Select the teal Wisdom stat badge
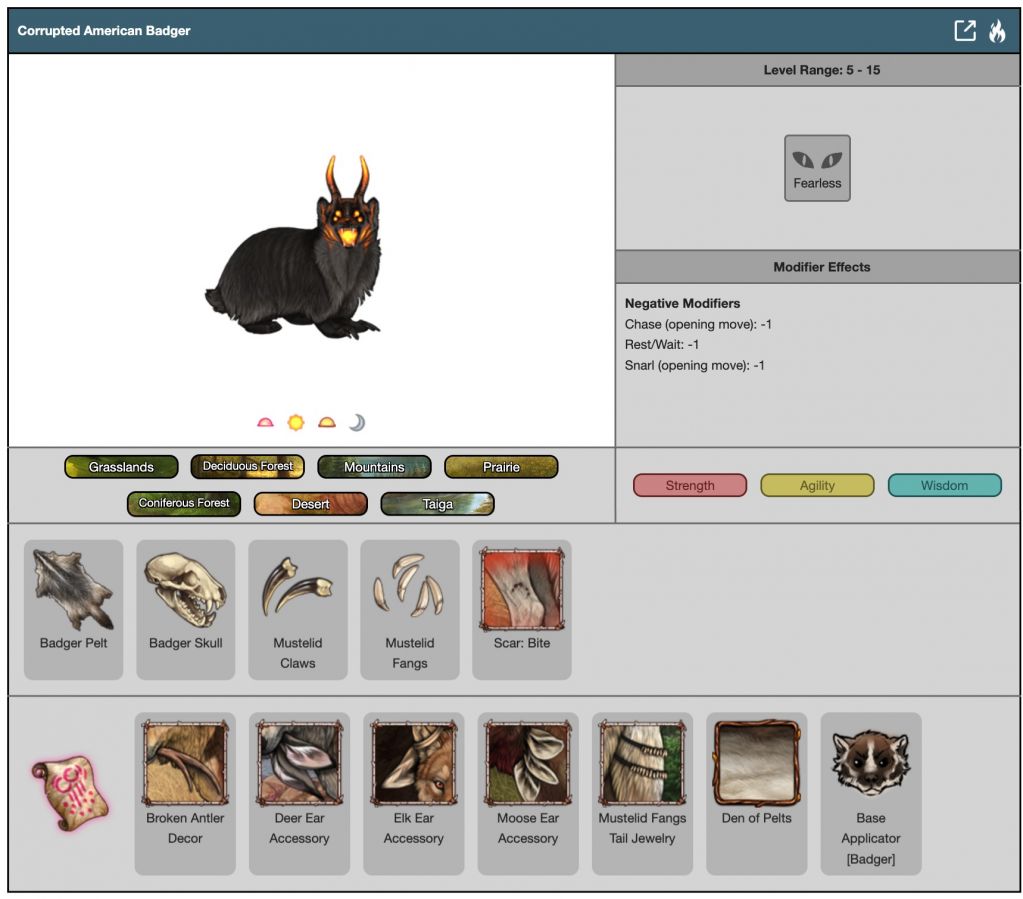 click(944, 486)
